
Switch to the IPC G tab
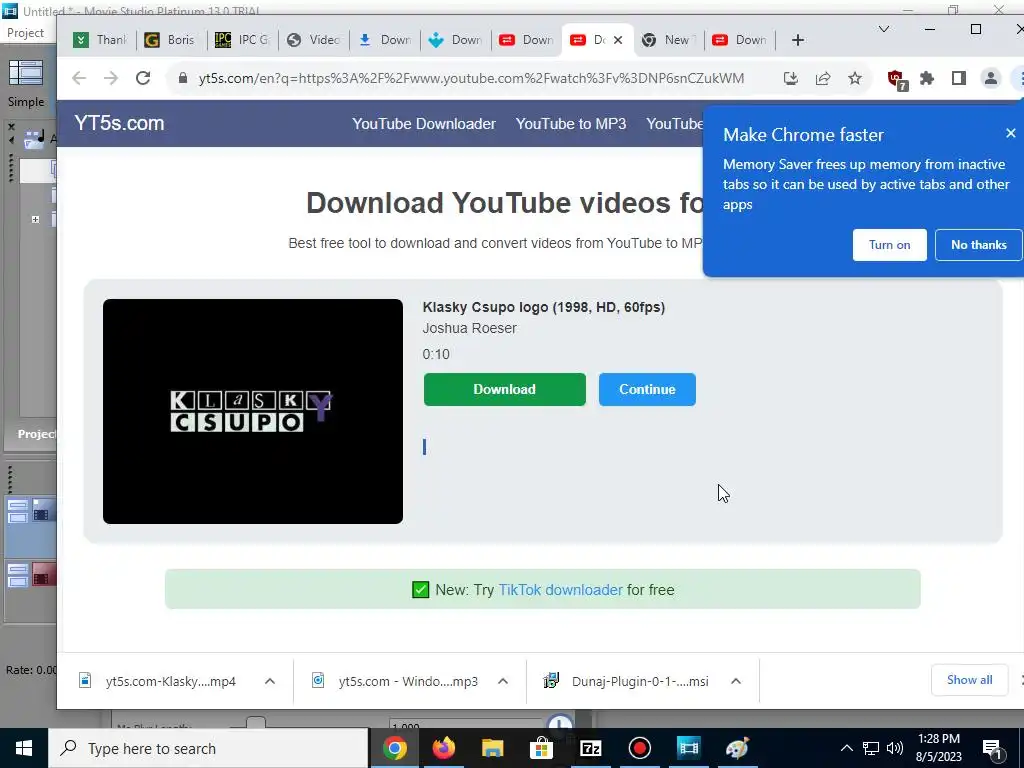point(242,40)
